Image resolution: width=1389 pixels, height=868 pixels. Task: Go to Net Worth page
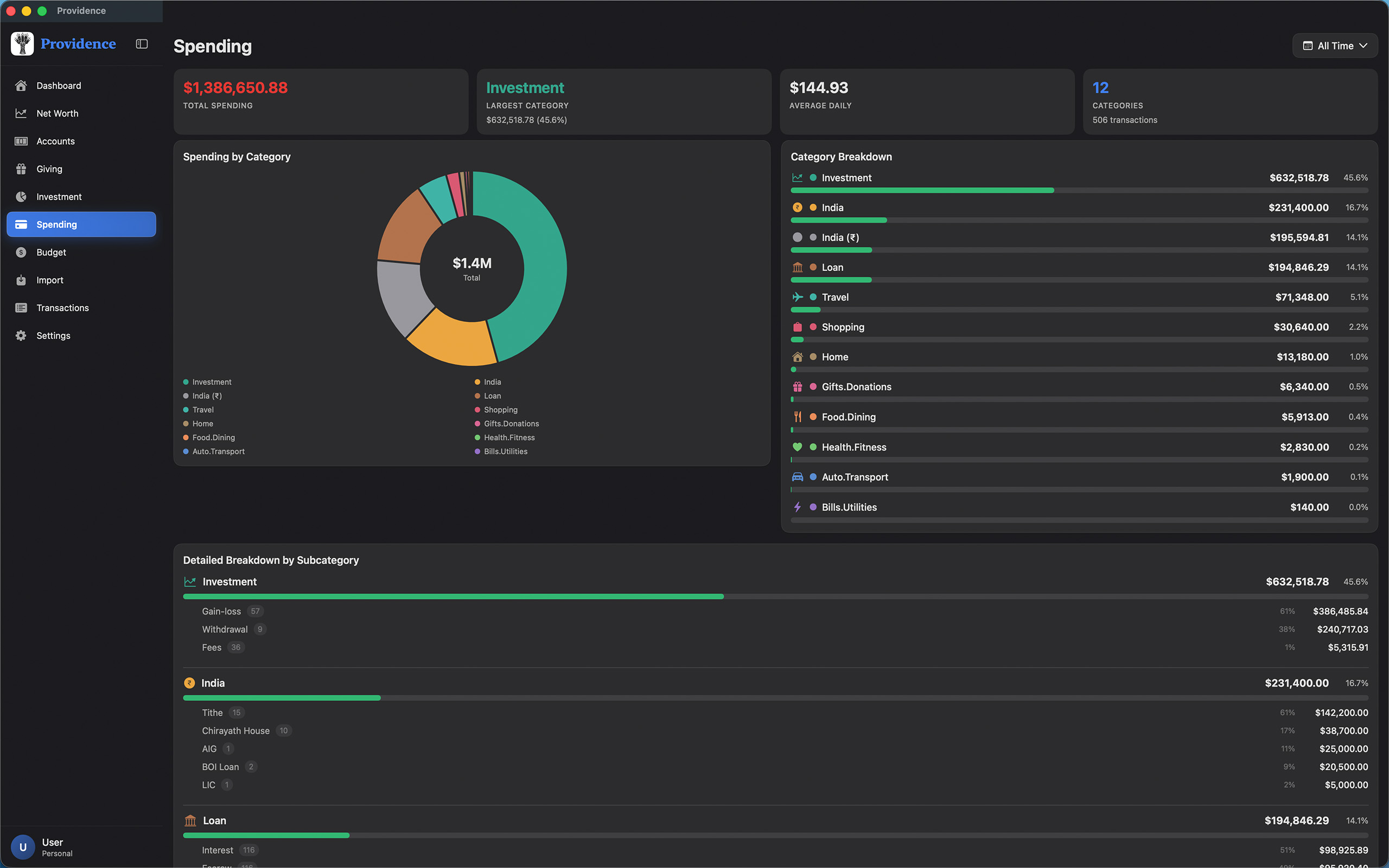coord(81,113)
